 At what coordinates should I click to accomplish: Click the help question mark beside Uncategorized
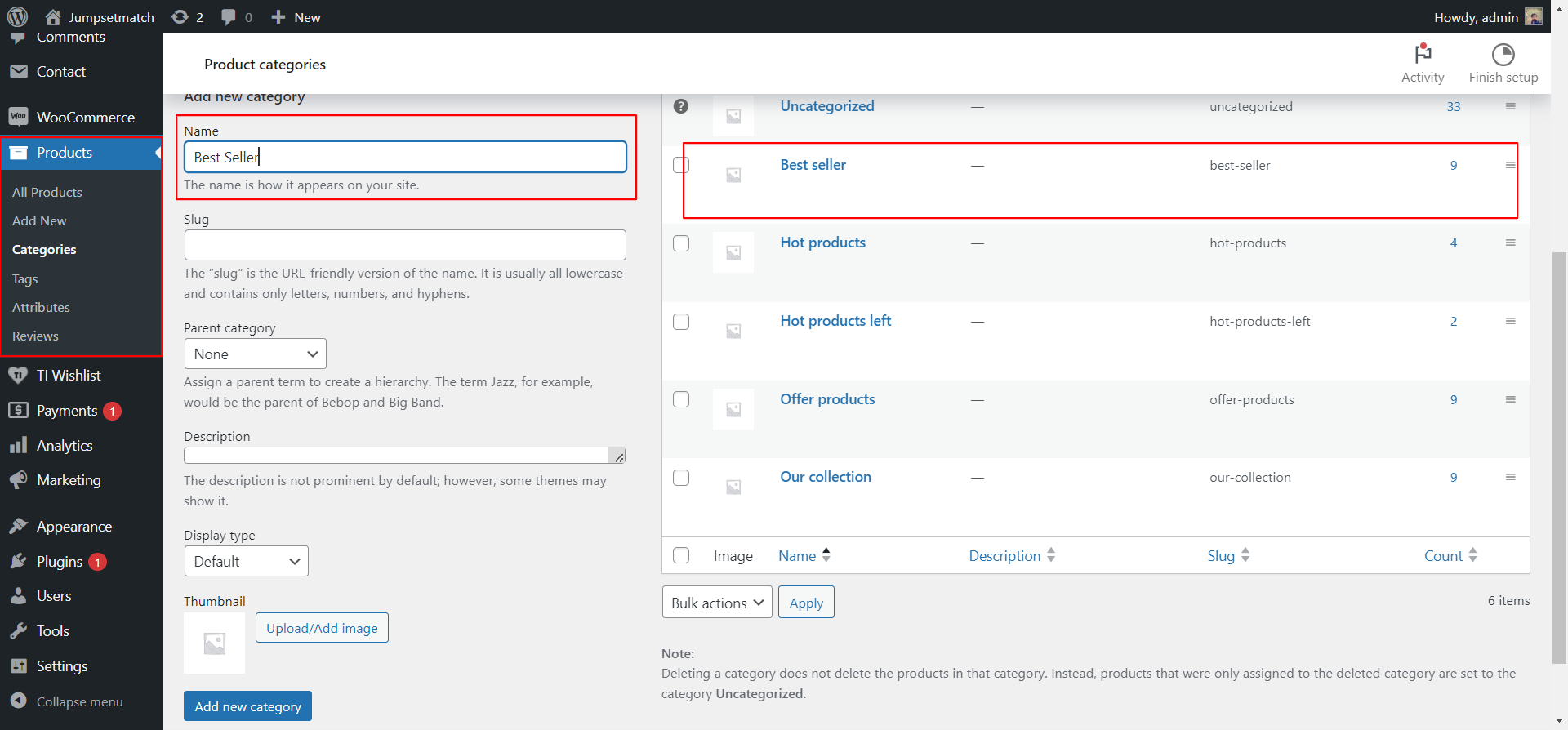click(681, 106)
